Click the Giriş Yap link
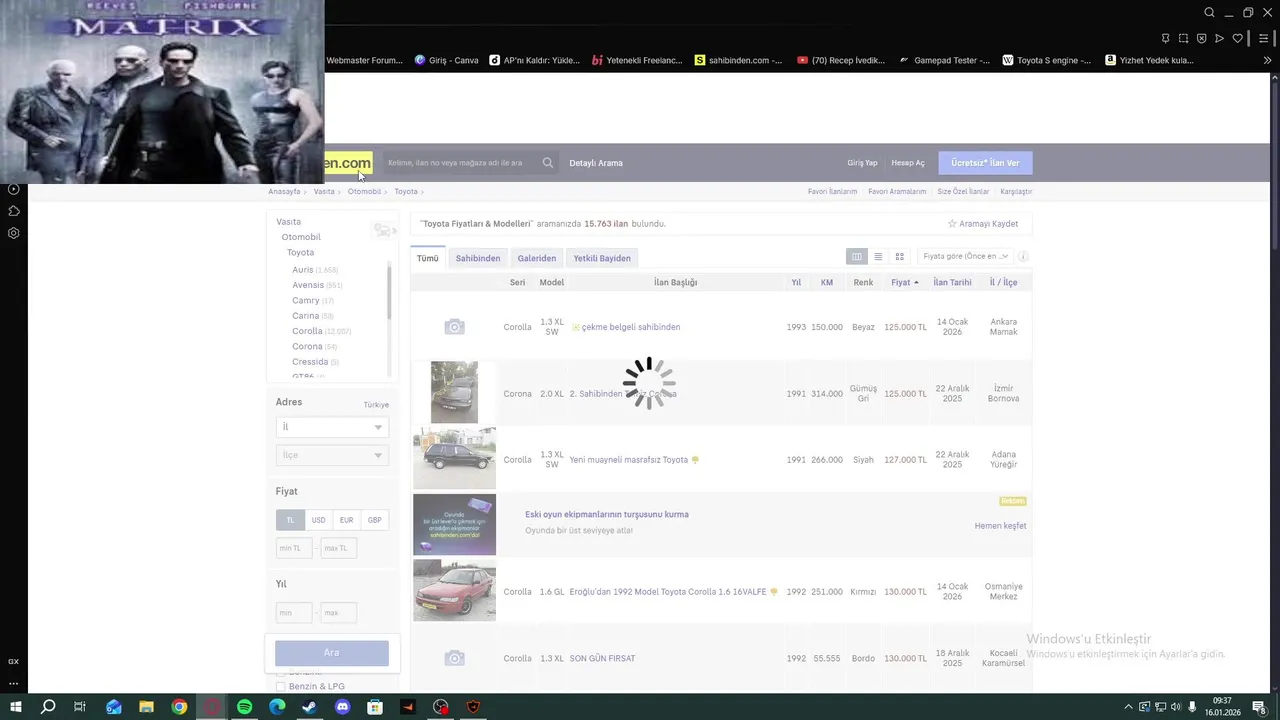Image resolution: width=1280 pixels, height=720 pixels. coord(862,163)
